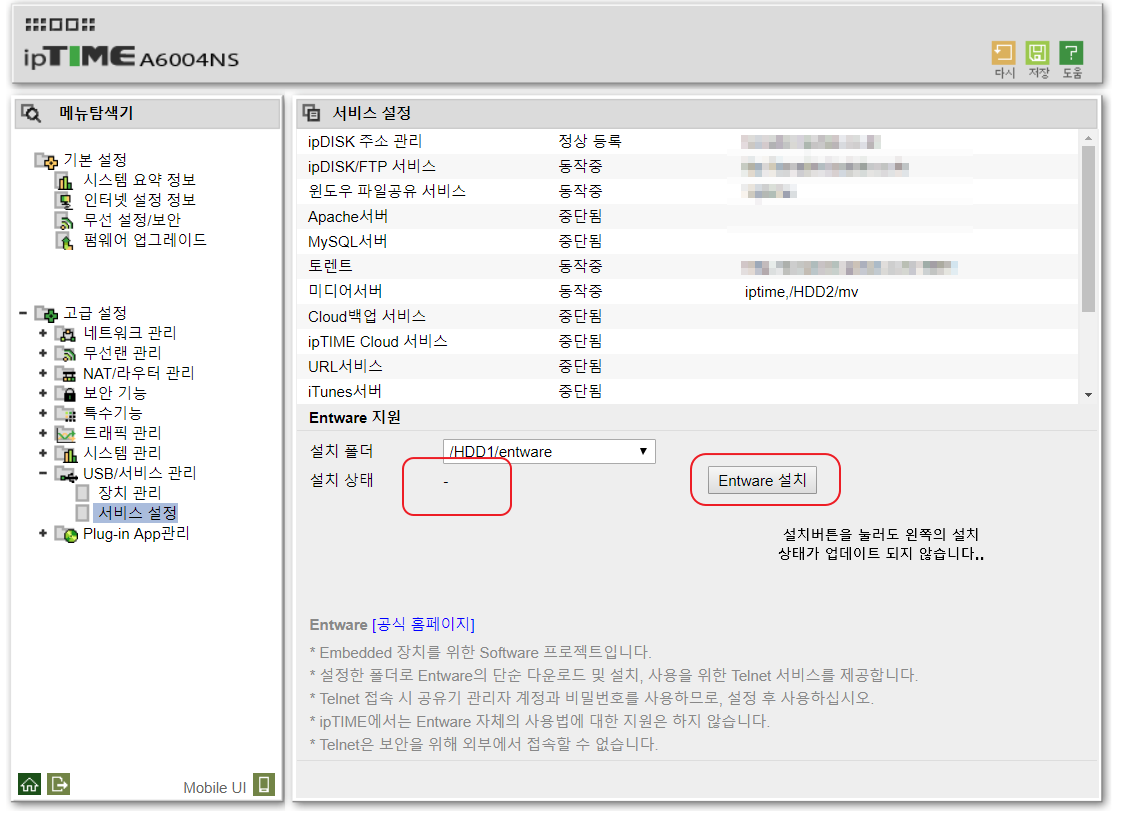This screenshot has width=1121, height=814.
Task: Select 장치 관리 under USB/서비스 관리
Action: click(130, 493)
